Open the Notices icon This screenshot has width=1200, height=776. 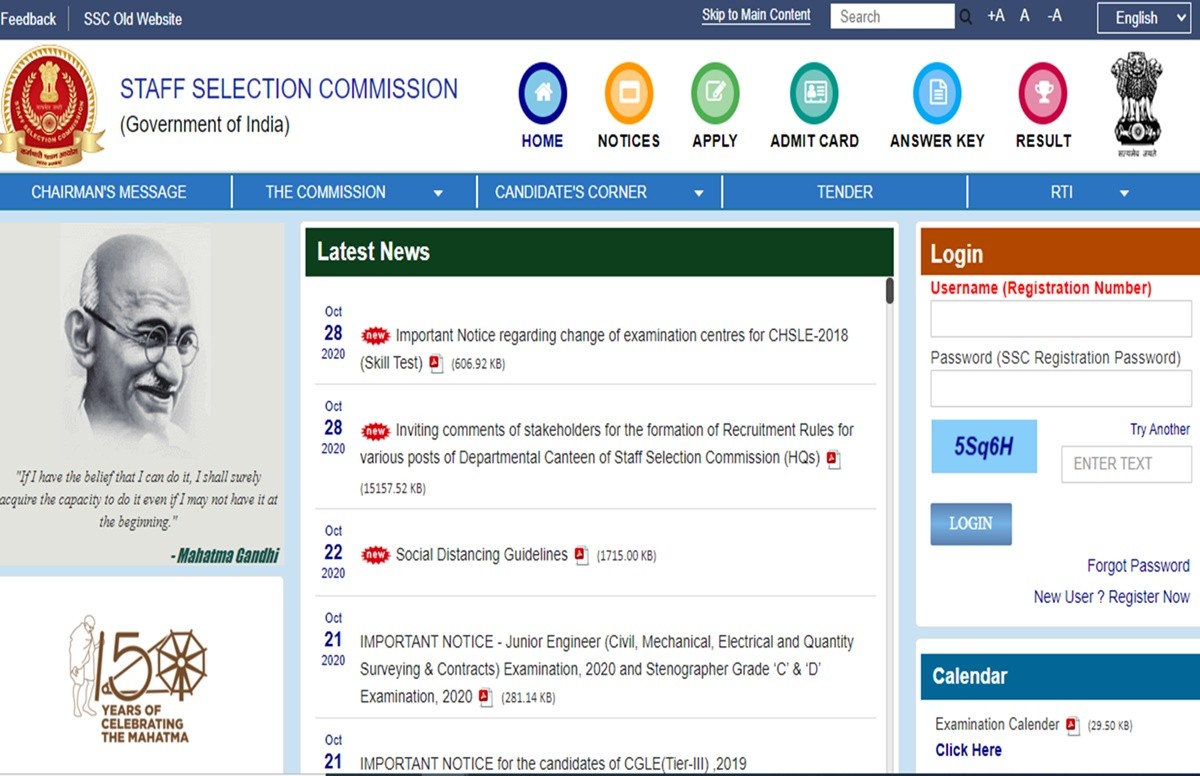[x=628, y=93]
